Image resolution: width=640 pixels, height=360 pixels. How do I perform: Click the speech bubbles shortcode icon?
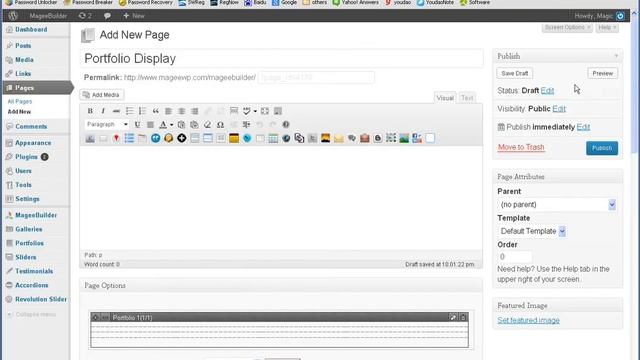coord(351,138)
